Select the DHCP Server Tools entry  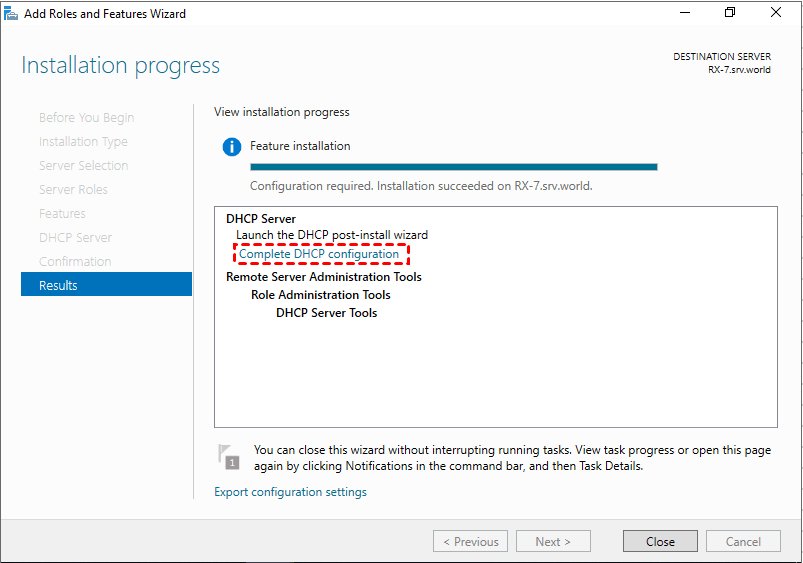pos(327,313)
